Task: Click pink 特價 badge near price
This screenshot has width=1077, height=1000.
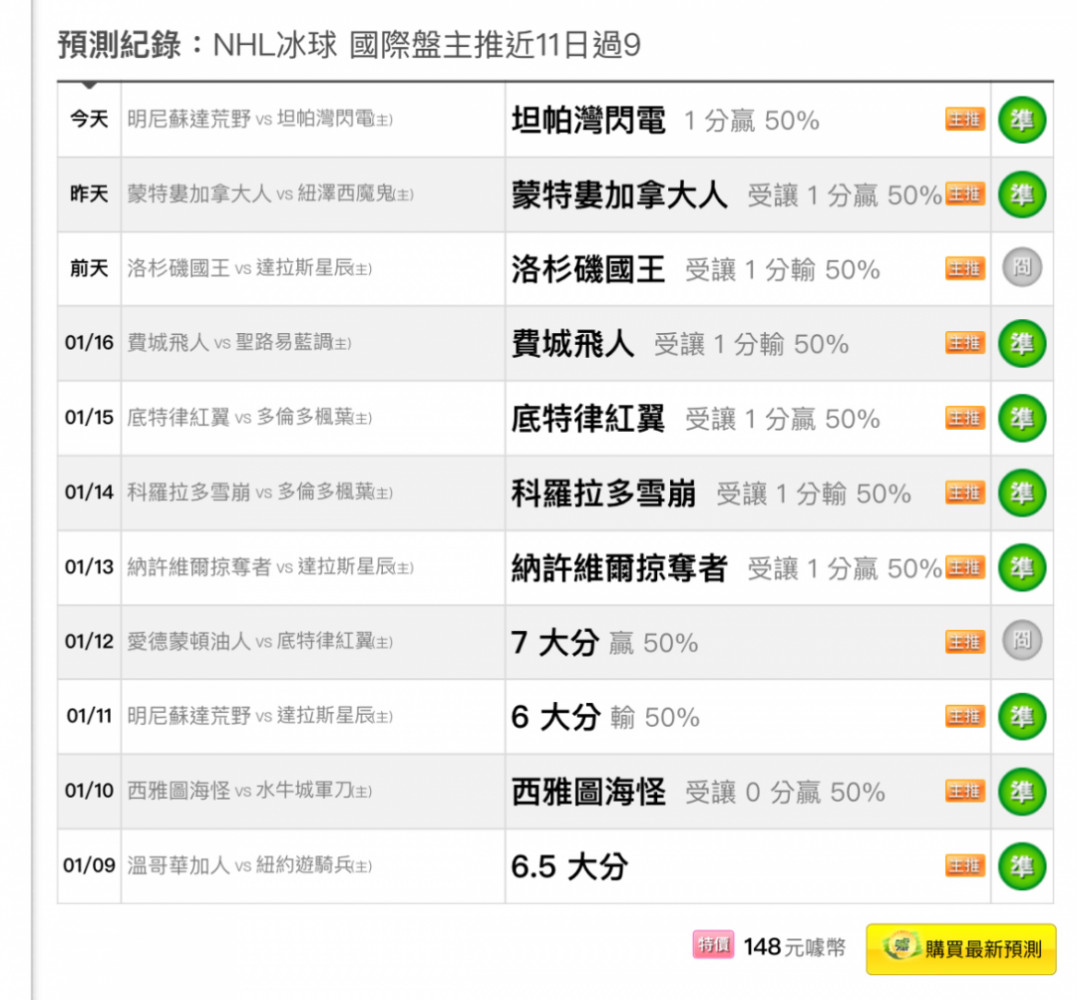Action: [x=713, y=946]
